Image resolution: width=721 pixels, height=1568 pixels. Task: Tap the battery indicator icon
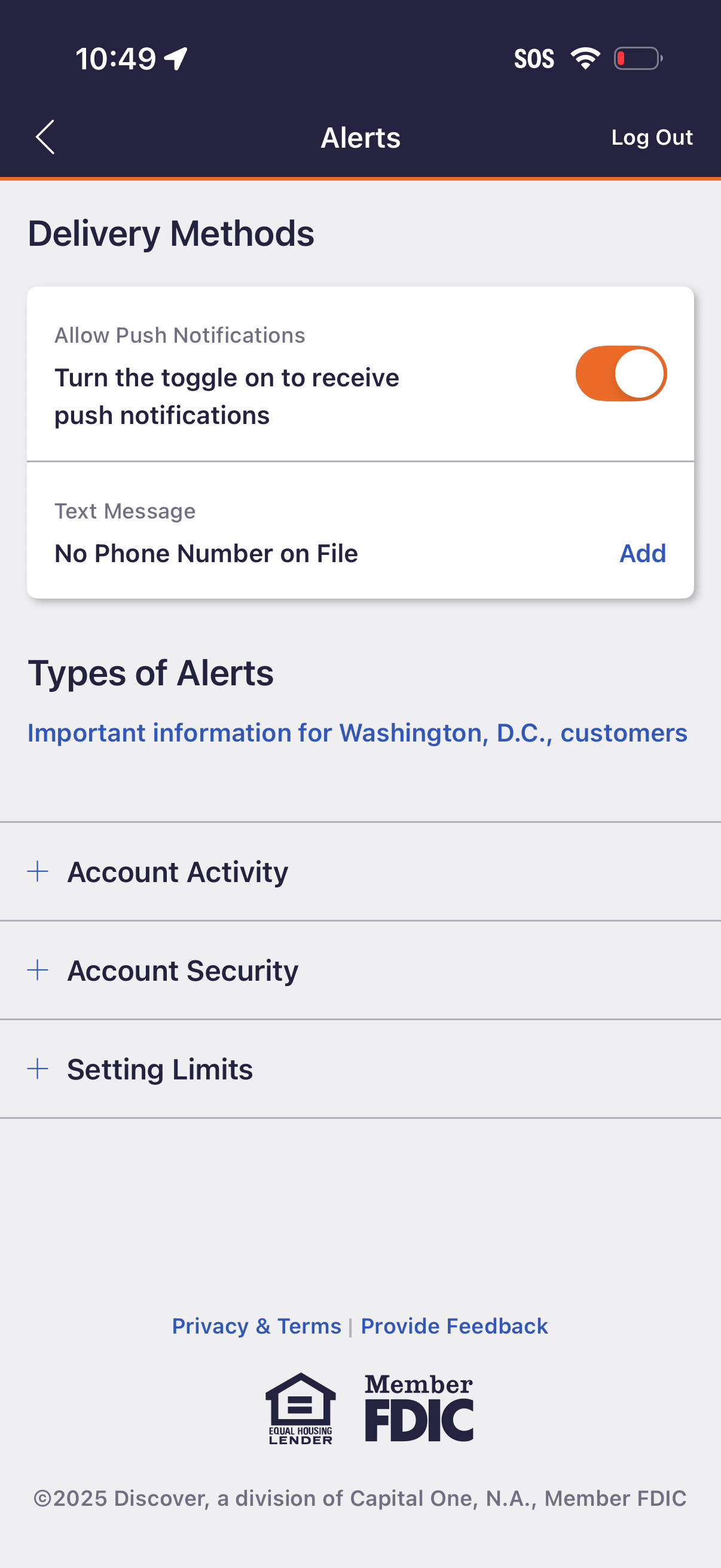click(638, 59)
